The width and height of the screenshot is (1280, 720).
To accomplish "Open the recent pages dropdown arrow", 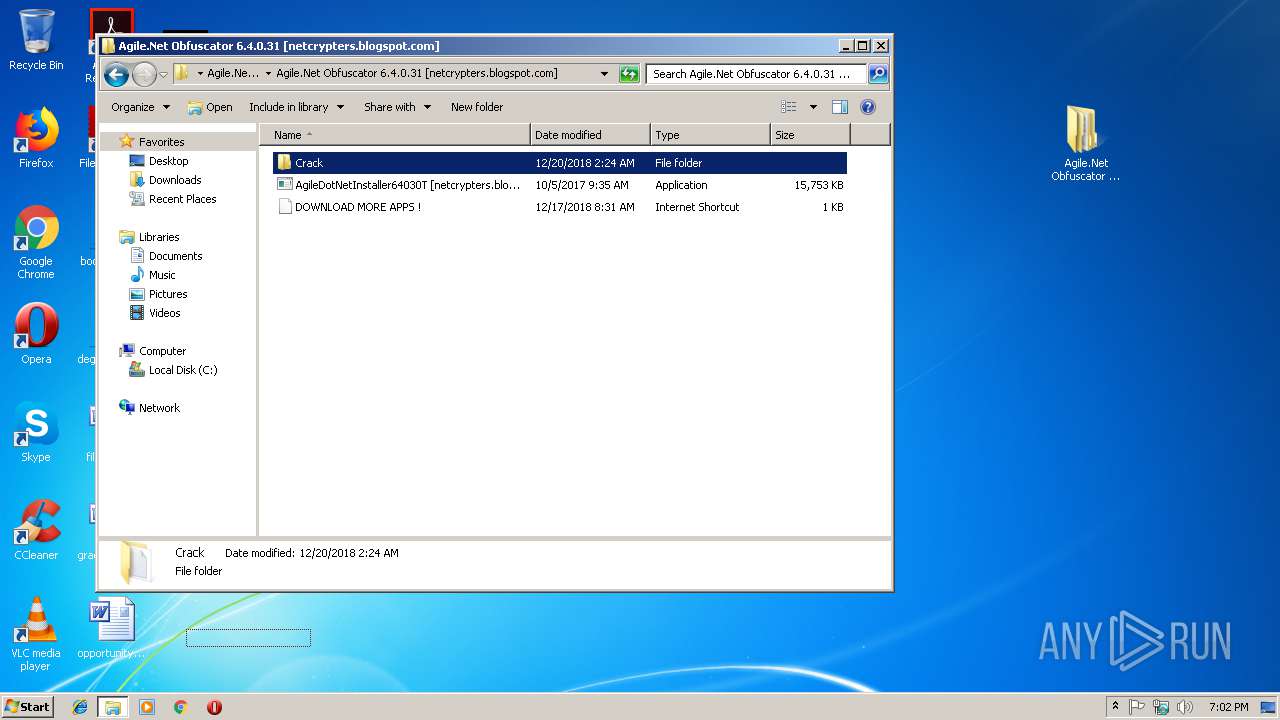I will pyautogui.click(x=163, y=75).
